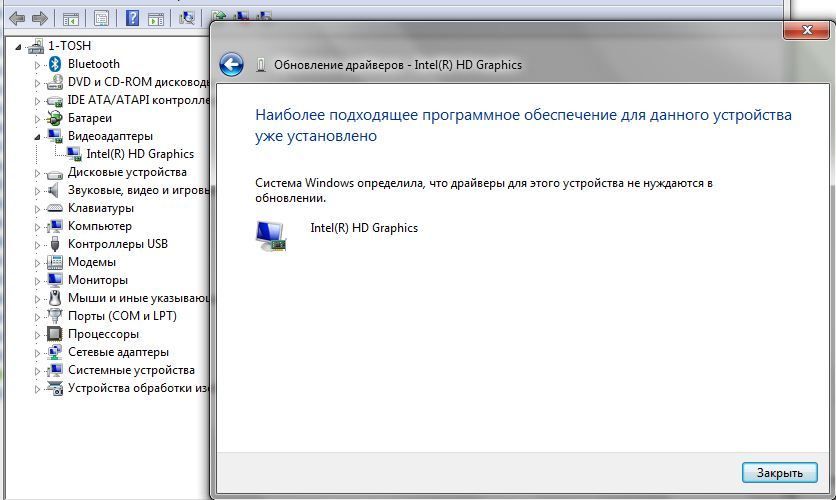Screen dimensions: 836x500
Task: Expand the Компьютер node
Action: point(37,227)
